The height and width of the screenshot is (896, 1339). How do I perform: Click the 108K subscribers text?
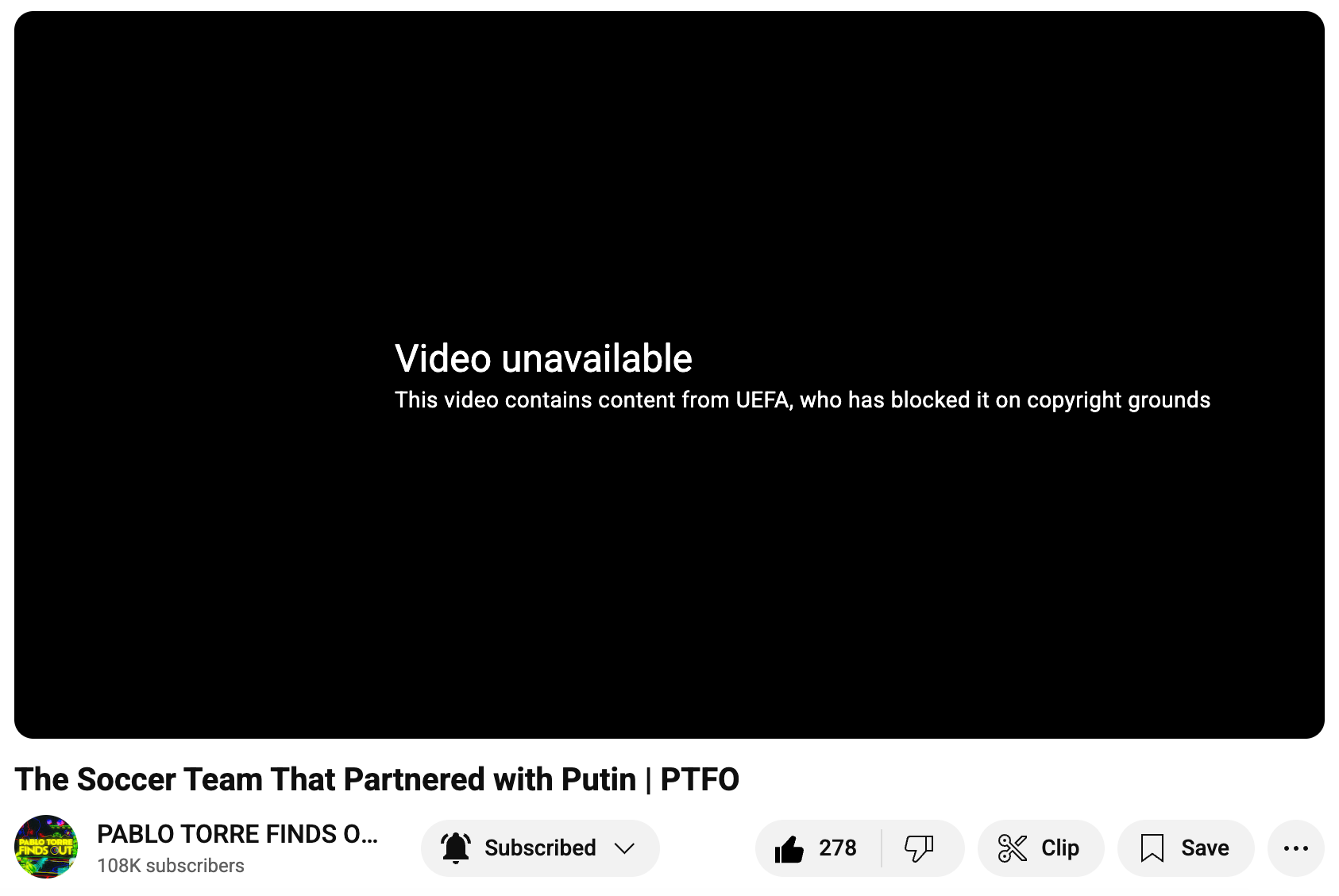tap(171, 866)
